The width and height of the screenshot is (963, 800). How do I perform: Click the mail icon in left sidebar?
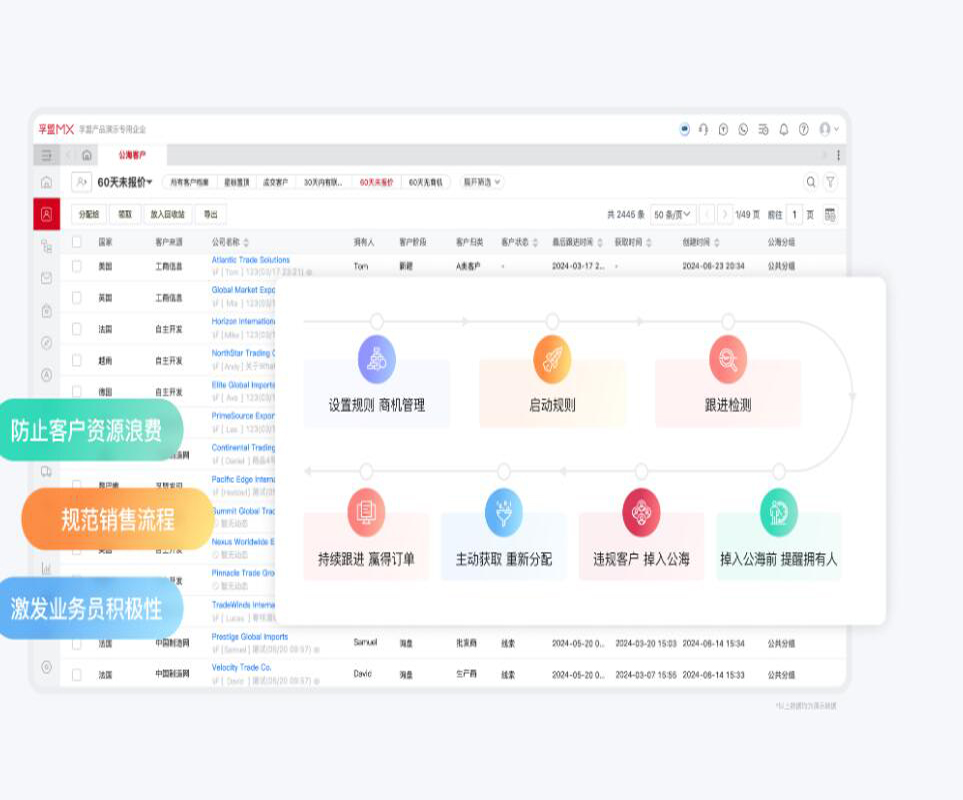46,279
